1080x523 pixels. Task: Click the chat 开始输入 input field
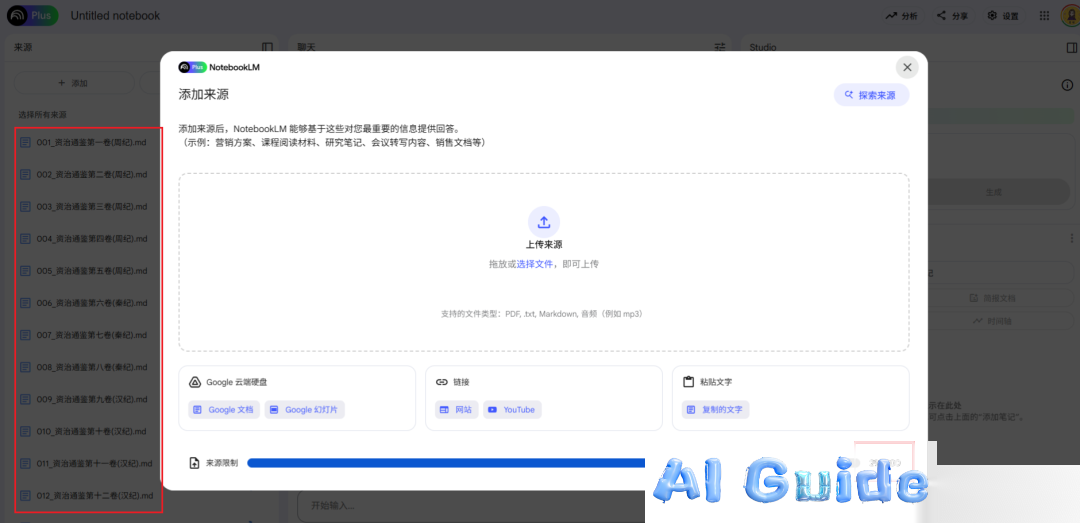[x=470, y=506]
